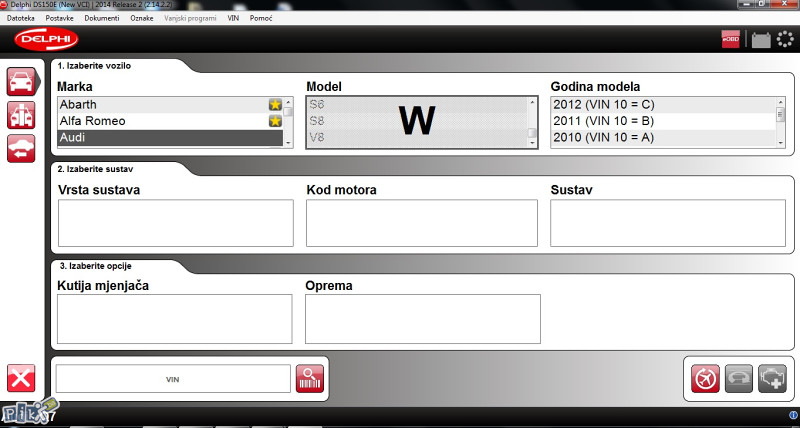Click Godina modela scroll up arrow
This screenshot has width=800, height=428.
click(781, 102)
